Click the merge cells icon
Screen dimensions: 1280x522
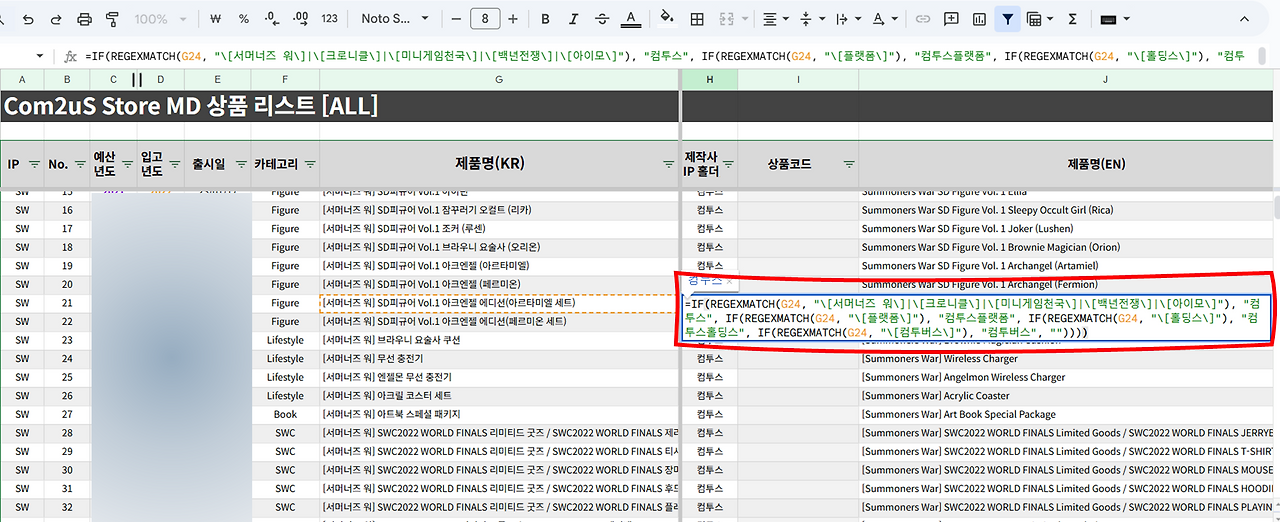727,19
